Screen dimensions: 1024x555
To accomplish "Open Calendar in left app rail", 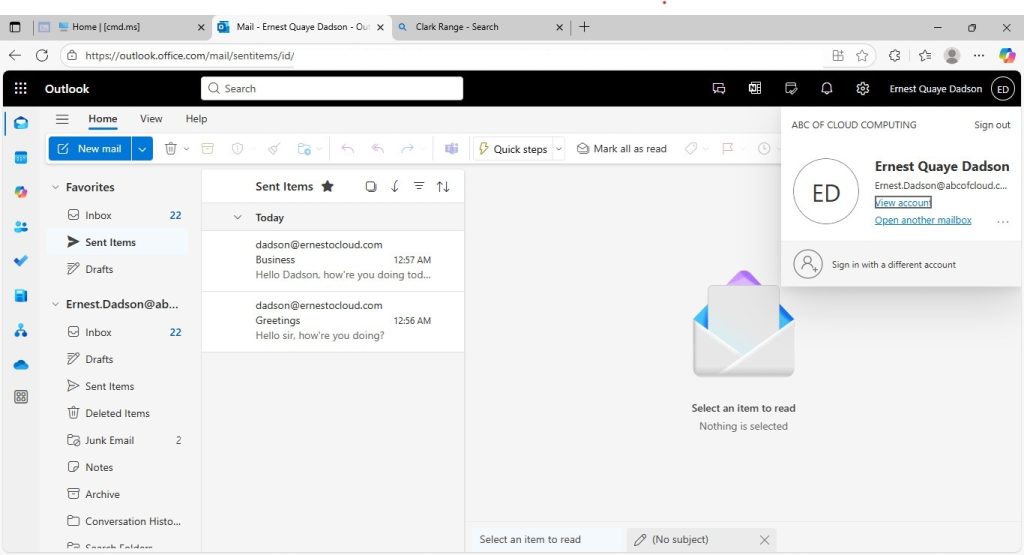I will click(21, 157).
